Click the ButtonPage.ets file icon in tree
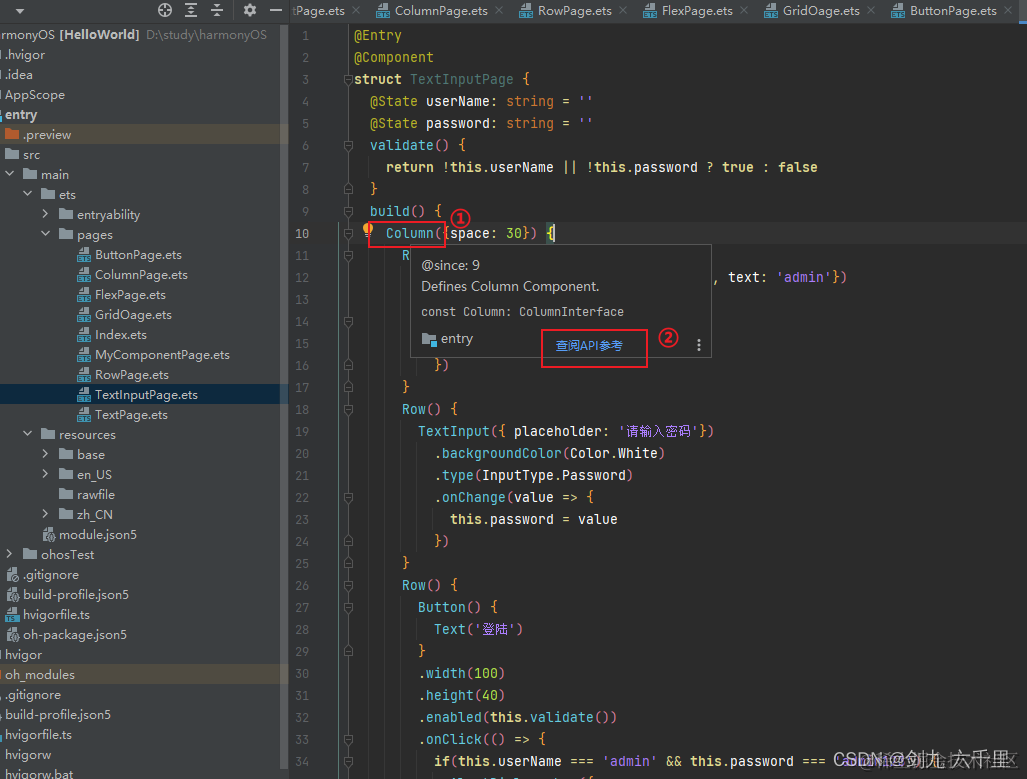Screen dimensions: 1027x779 coord(84,255)
